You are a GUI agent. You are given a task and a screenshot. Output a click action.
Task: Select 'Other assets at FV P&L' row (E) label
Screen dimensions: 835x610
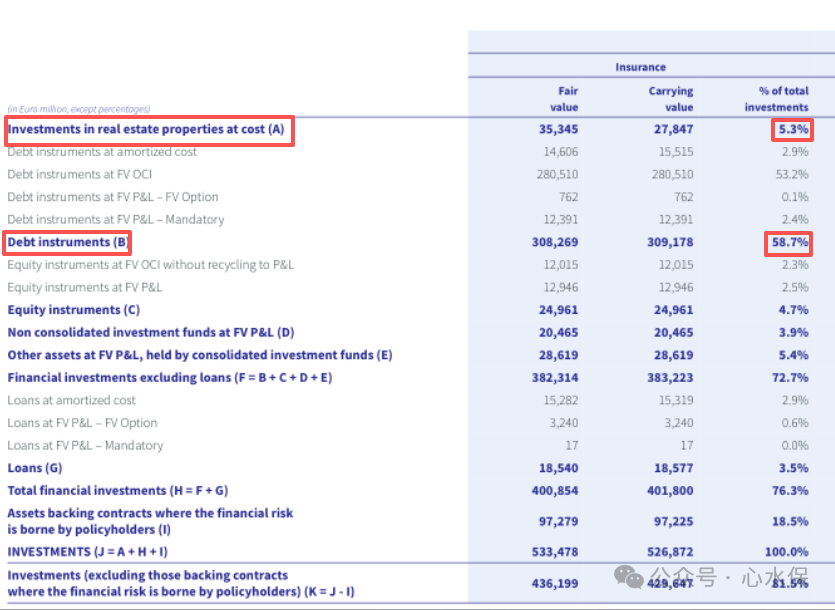click(200, 355)
